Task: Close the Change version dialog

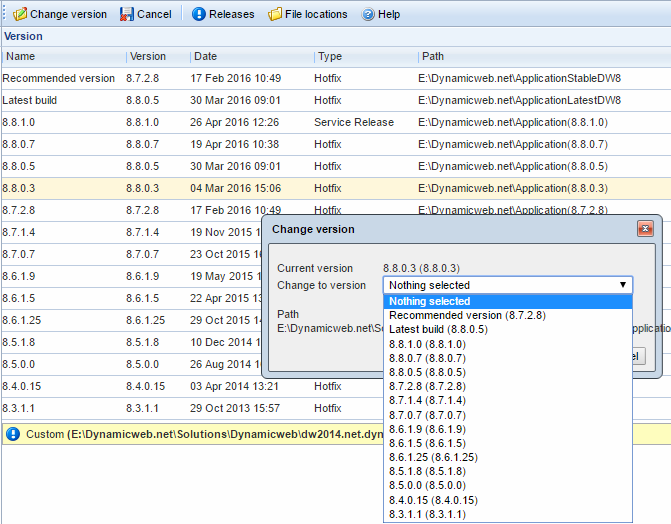Action: click(x=645, y=229)
